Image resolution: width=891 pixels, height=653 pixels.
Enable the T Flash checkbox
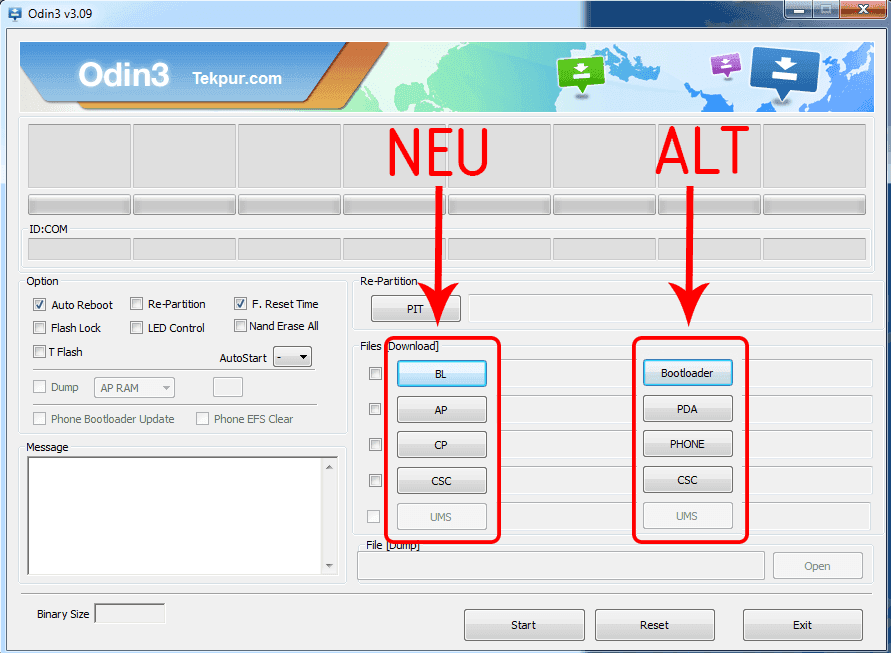[39, 352]
